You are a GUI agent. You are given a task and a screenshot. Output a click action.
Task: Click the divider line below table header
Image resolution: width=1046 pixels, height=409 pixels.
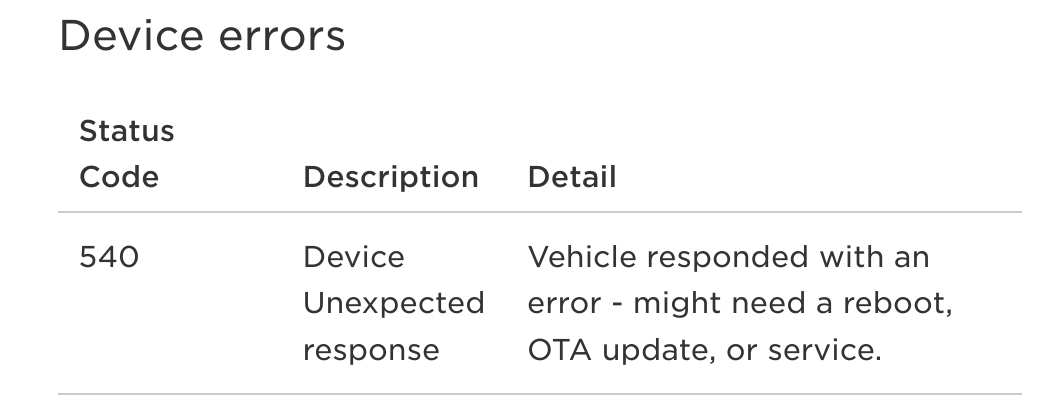coord(540,212)
